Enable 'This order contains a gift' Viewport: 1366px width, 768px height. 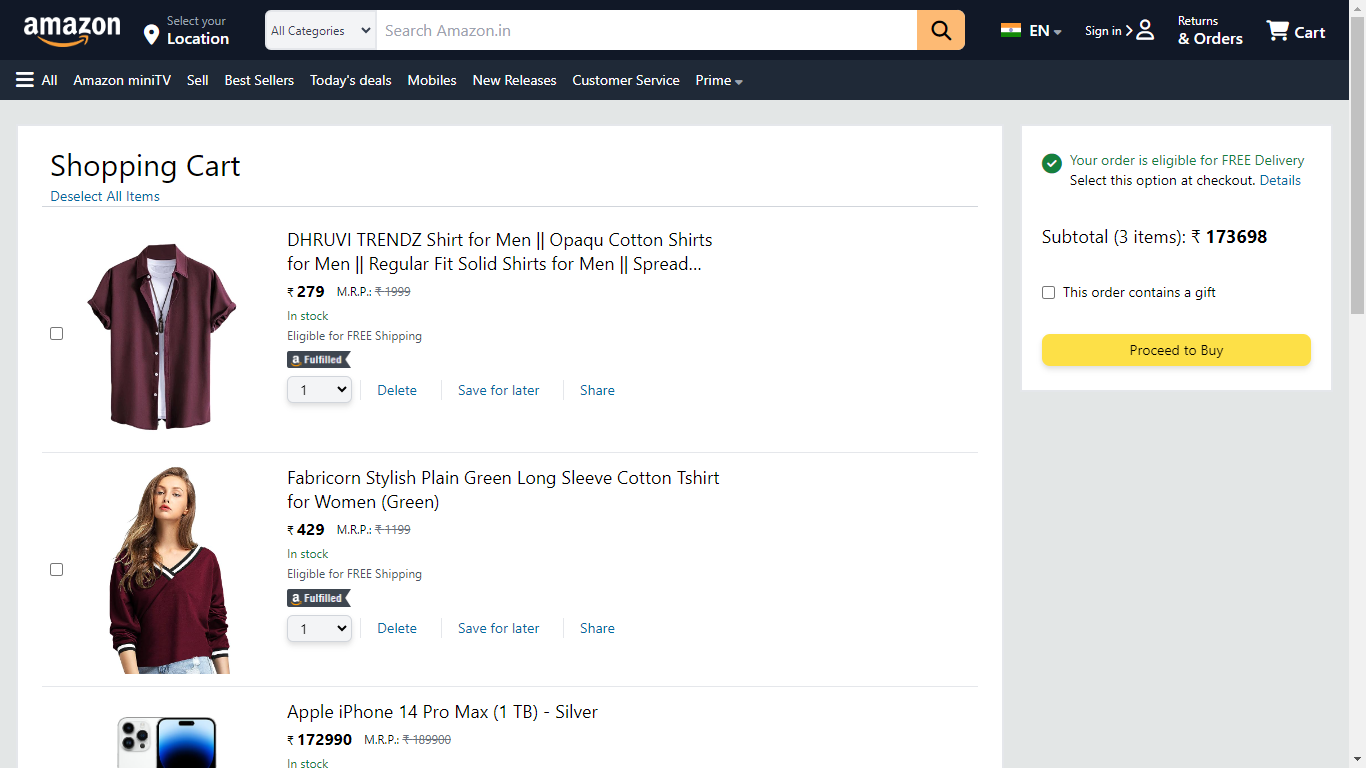(x=1048, y=292)
